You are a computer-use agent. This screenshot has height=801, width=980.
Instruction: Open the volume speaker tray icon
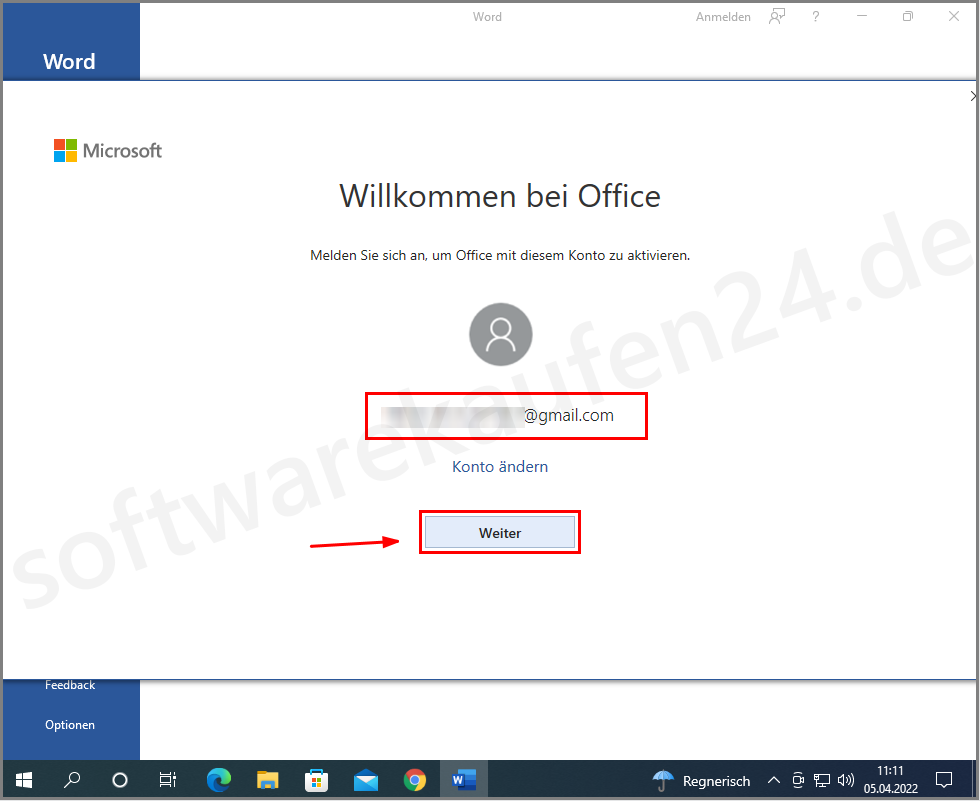846,780
